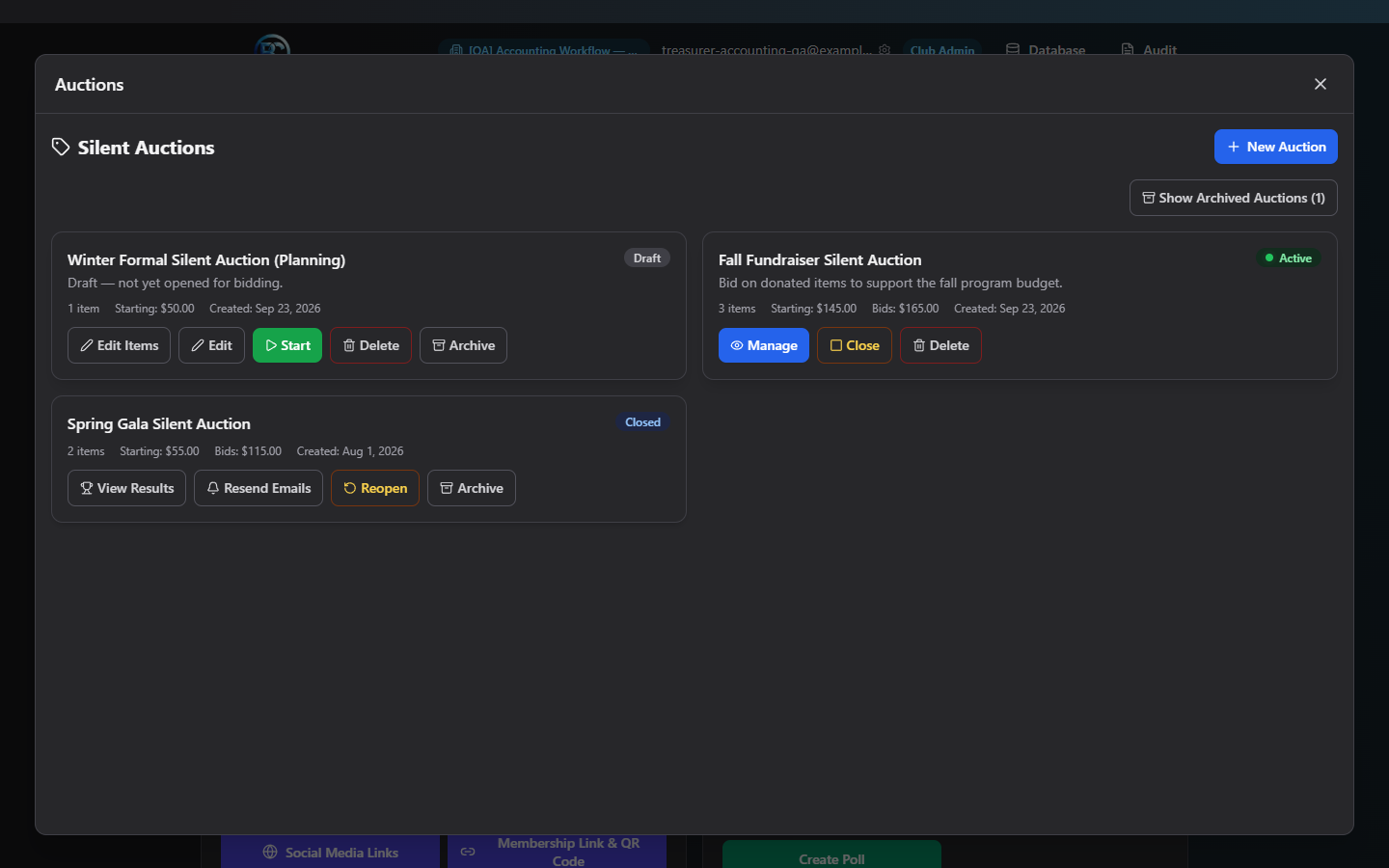Click 'Created: Aug 1, 2026' text

click(x=350, y=451)
